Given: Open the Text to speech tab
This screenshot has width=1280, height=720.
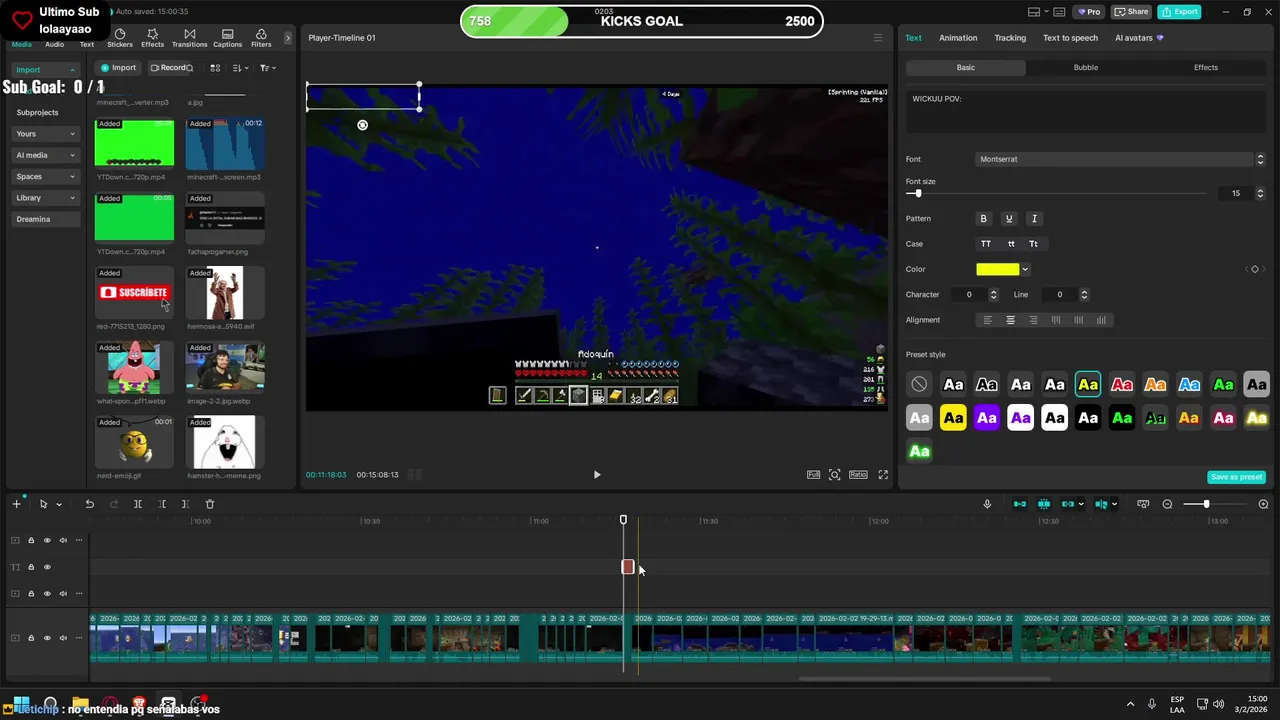Looking at the screenshot, I should click(1070, 38).
